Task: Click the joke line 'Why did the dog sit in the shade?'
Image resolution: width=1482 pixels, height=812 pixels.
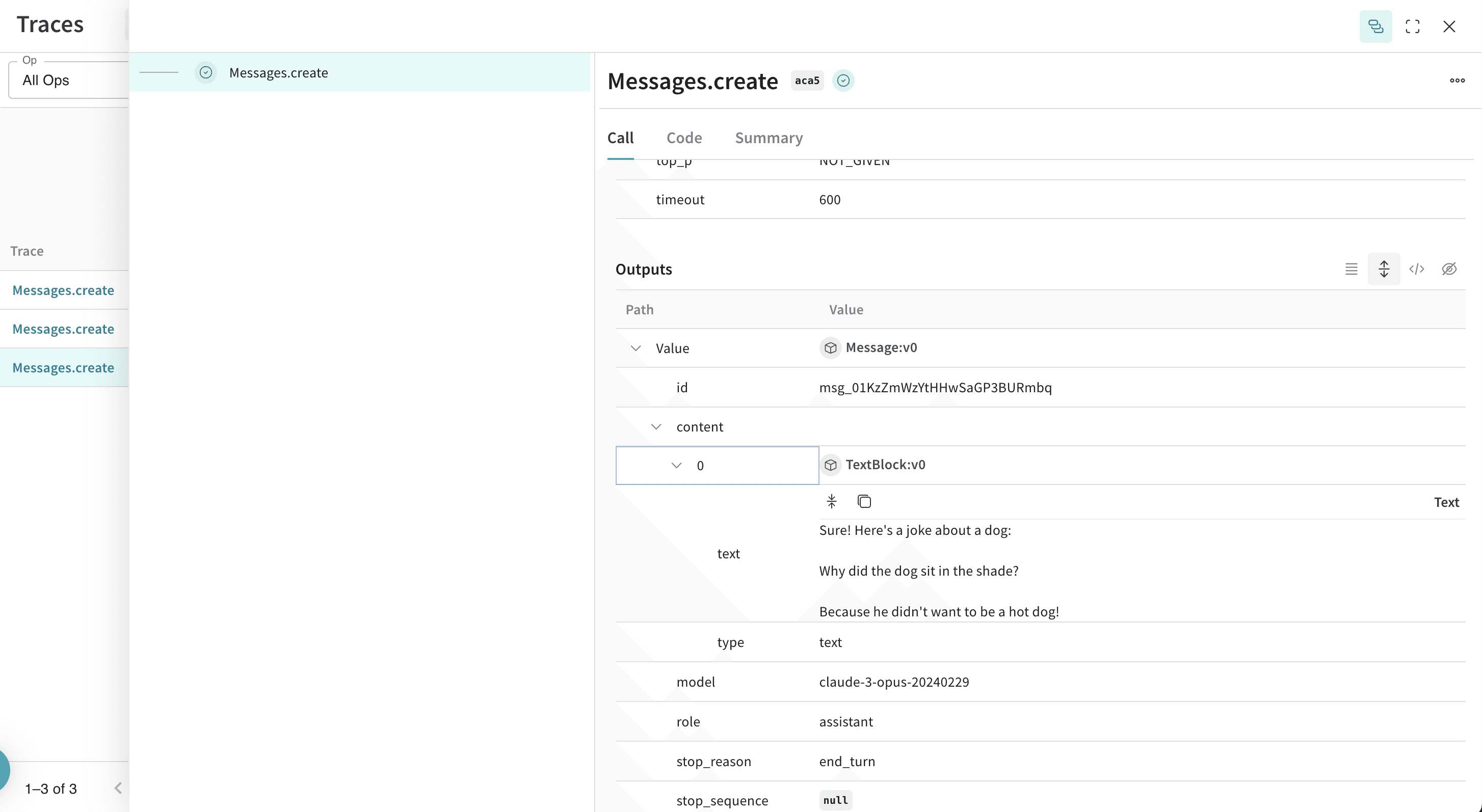Action: [x=919, y=571]
